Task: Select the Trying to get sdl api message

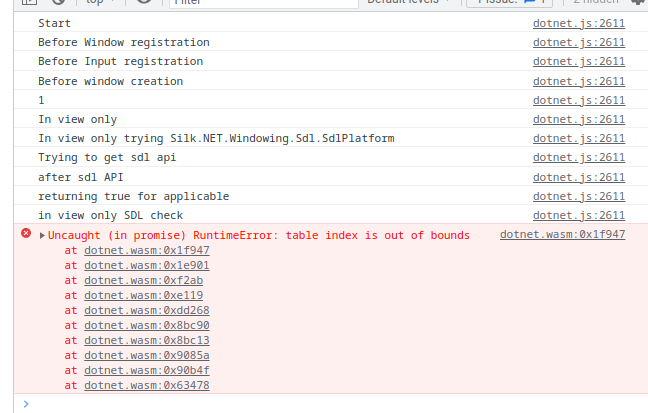Action: point(107,158)
